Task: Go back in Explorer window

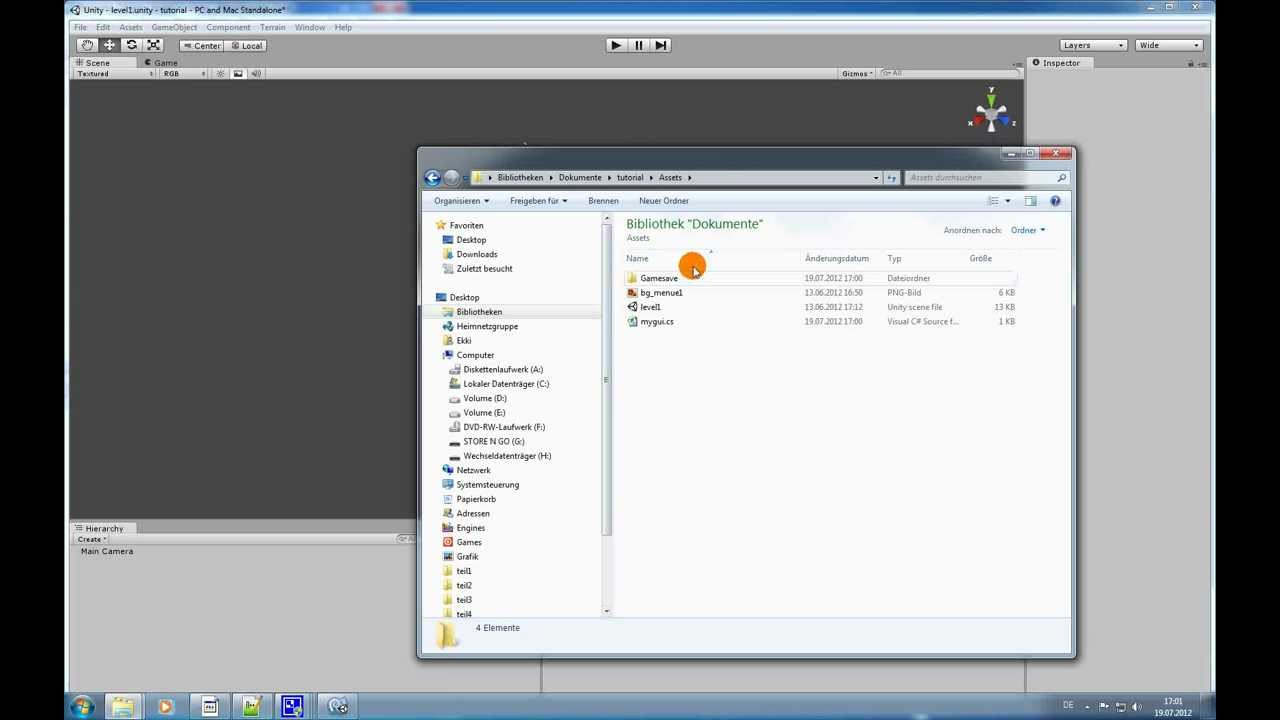Action: [432, 178]
